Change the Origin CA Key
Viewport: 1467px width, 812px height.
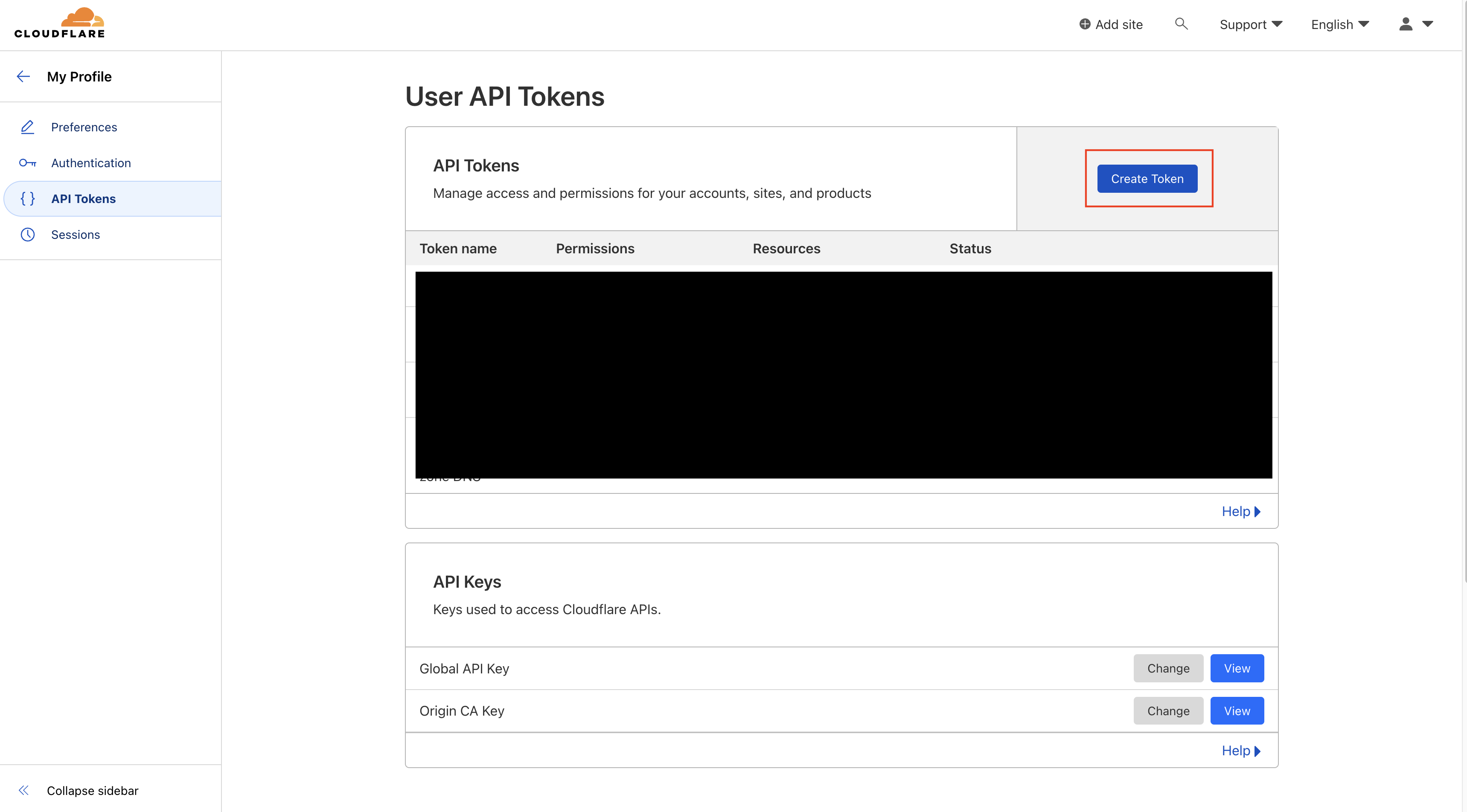point(1168,711)
